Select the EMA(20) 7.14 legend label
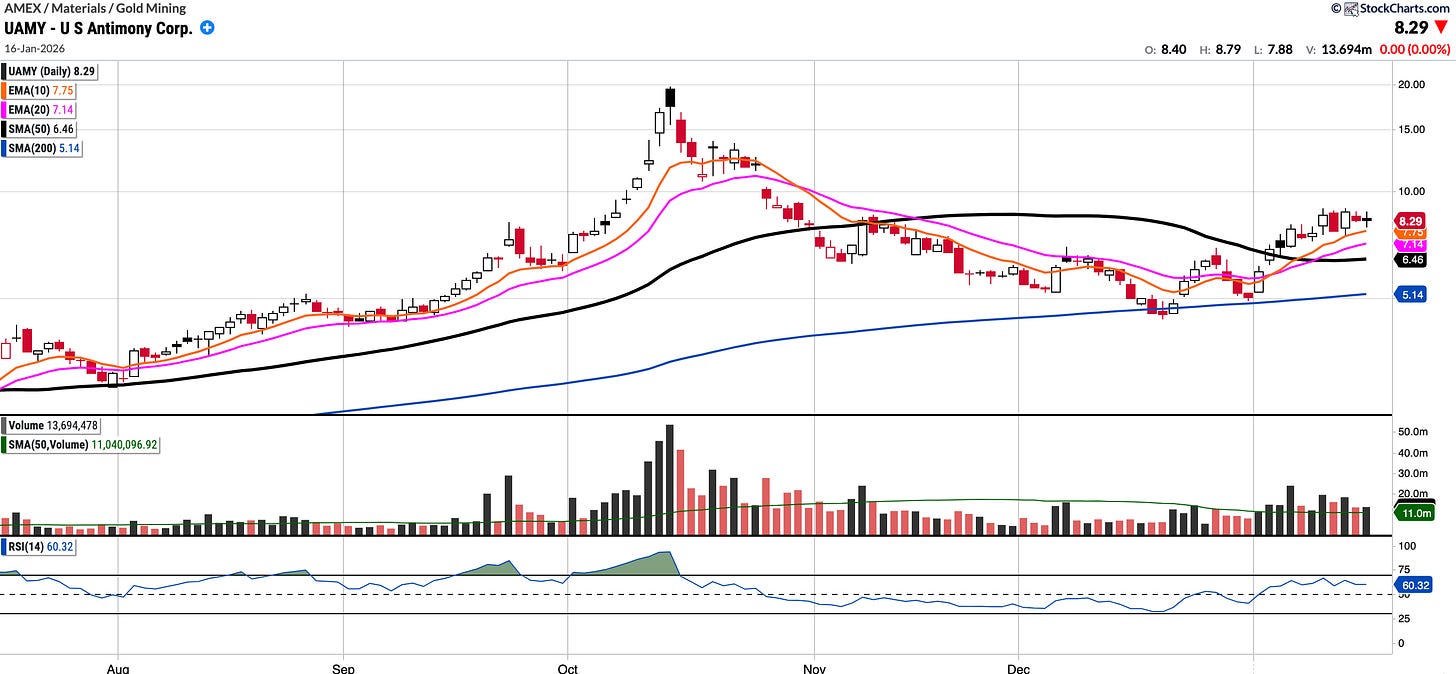The width and height of the screenshot is (1456, 674). tap(43, 110)
